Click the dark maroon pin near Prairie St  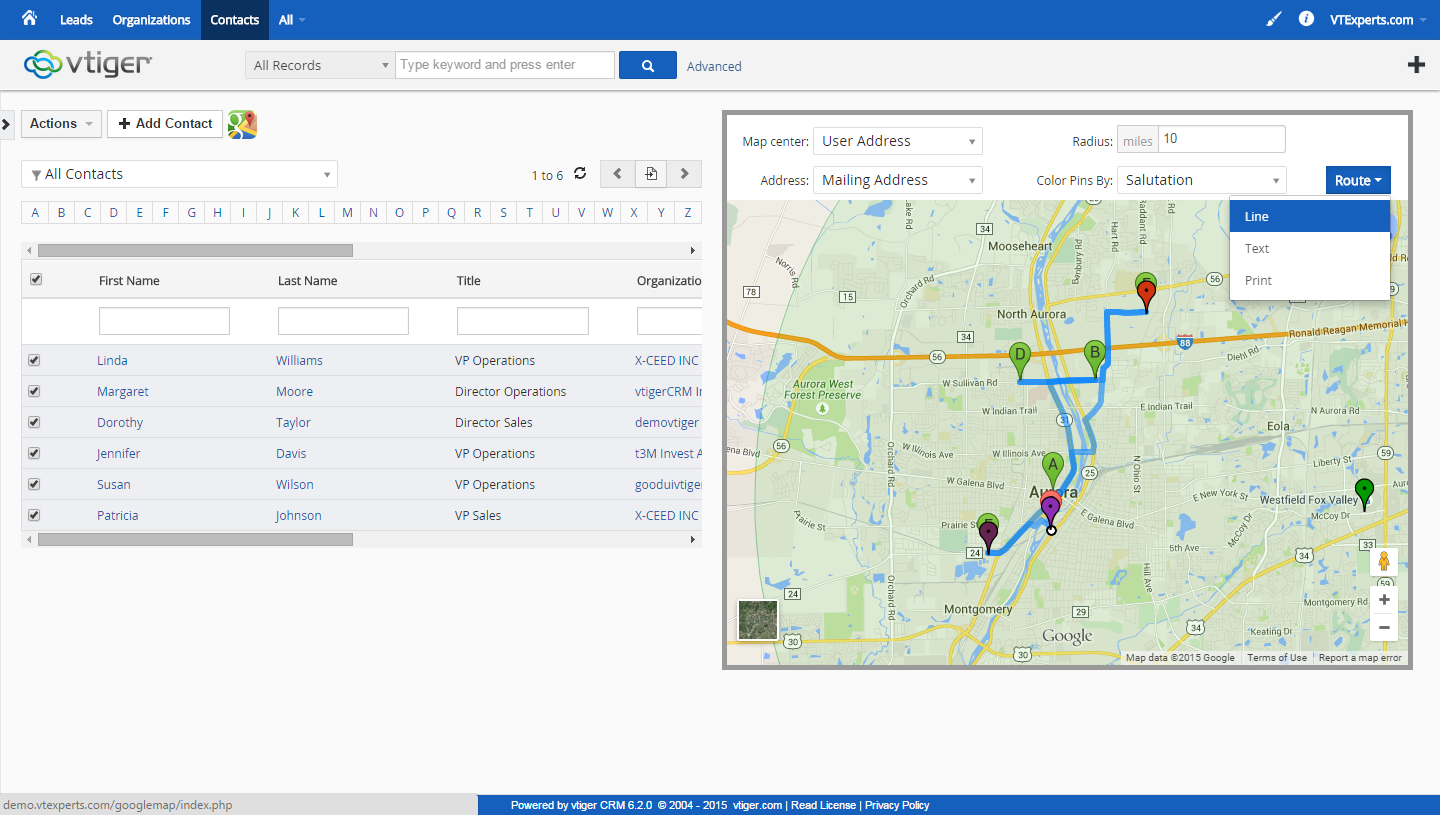(989, 537)
